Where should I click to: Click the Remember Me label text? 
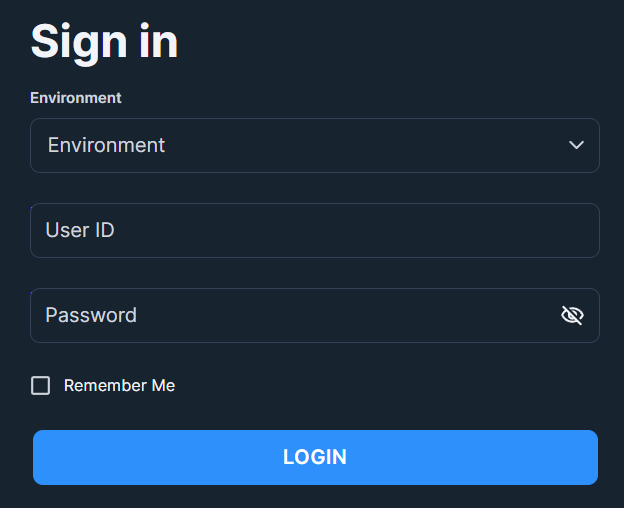(x=119, y=385)
